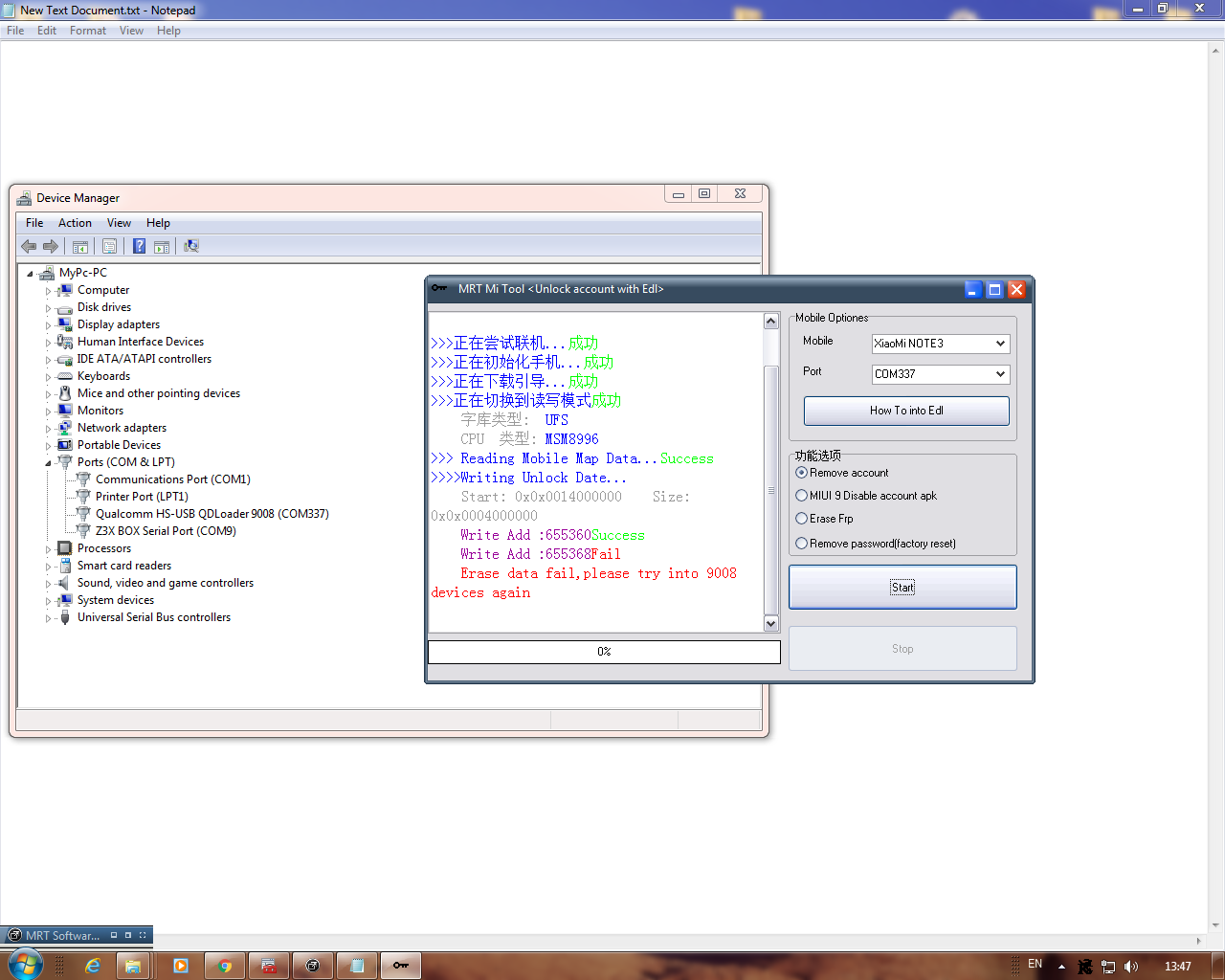Open Notepad's Format menu
This screenshot has height=980, width=1225.
click(88, 31)
